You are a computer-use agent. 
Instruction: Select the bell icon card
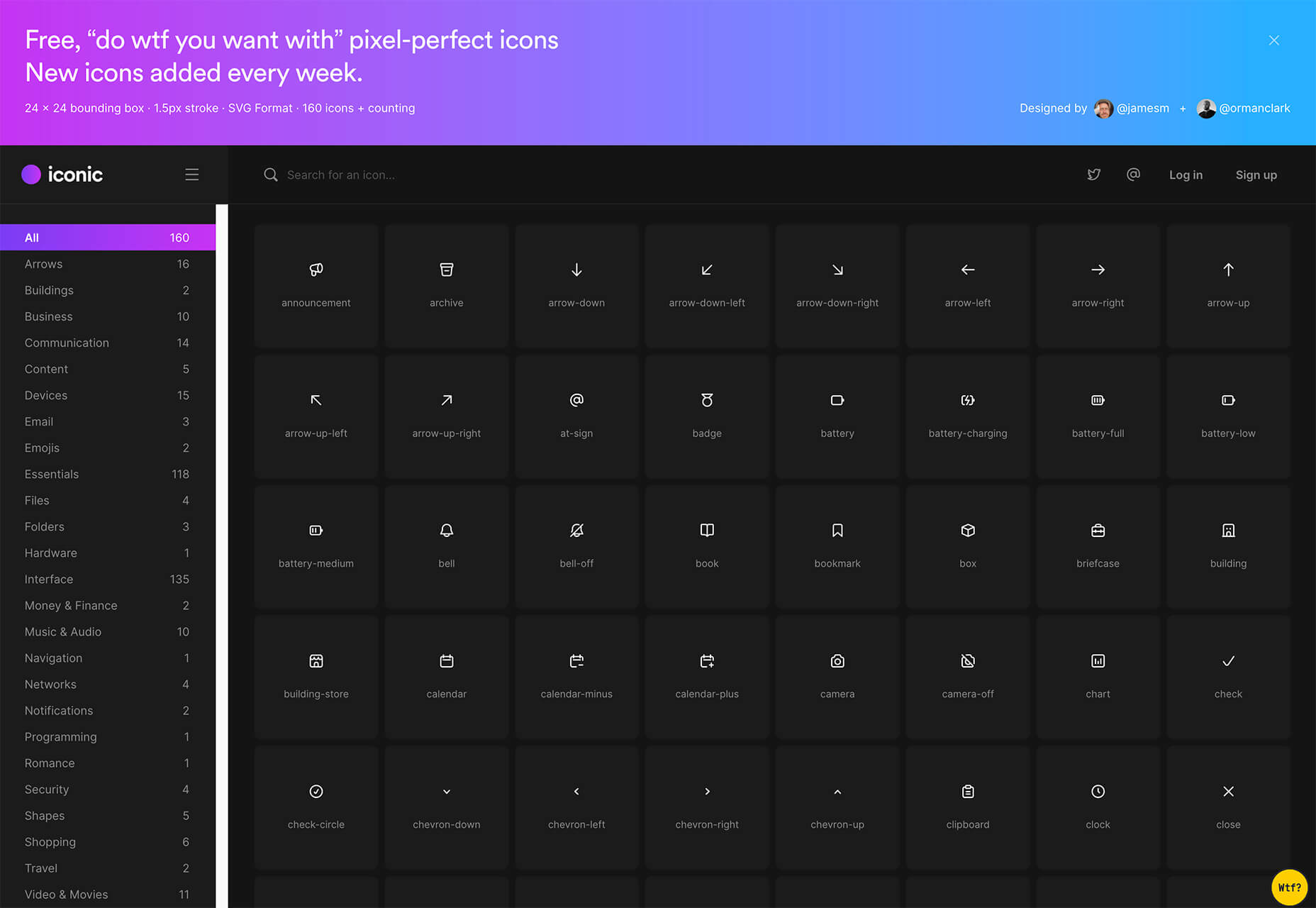pyautogui.click(x=447, y=547)
